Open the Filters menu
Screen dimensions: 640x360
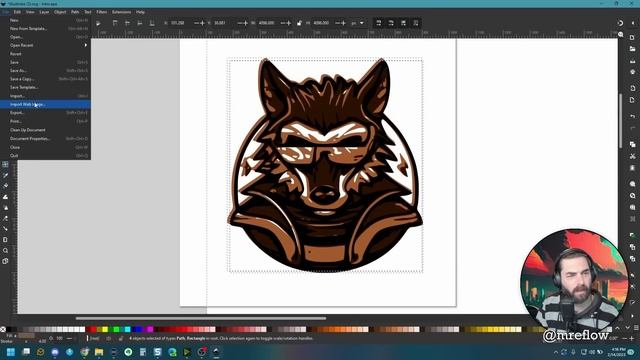[102, 12]
